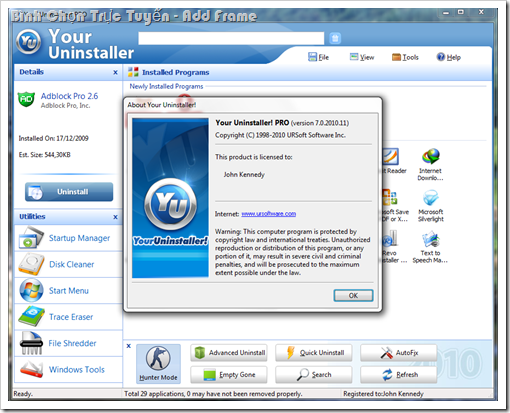510x413 pixels.
Task: Click licensed name John Kennedy in dialog
Action: pyautogui.click(x=244, y=174)
